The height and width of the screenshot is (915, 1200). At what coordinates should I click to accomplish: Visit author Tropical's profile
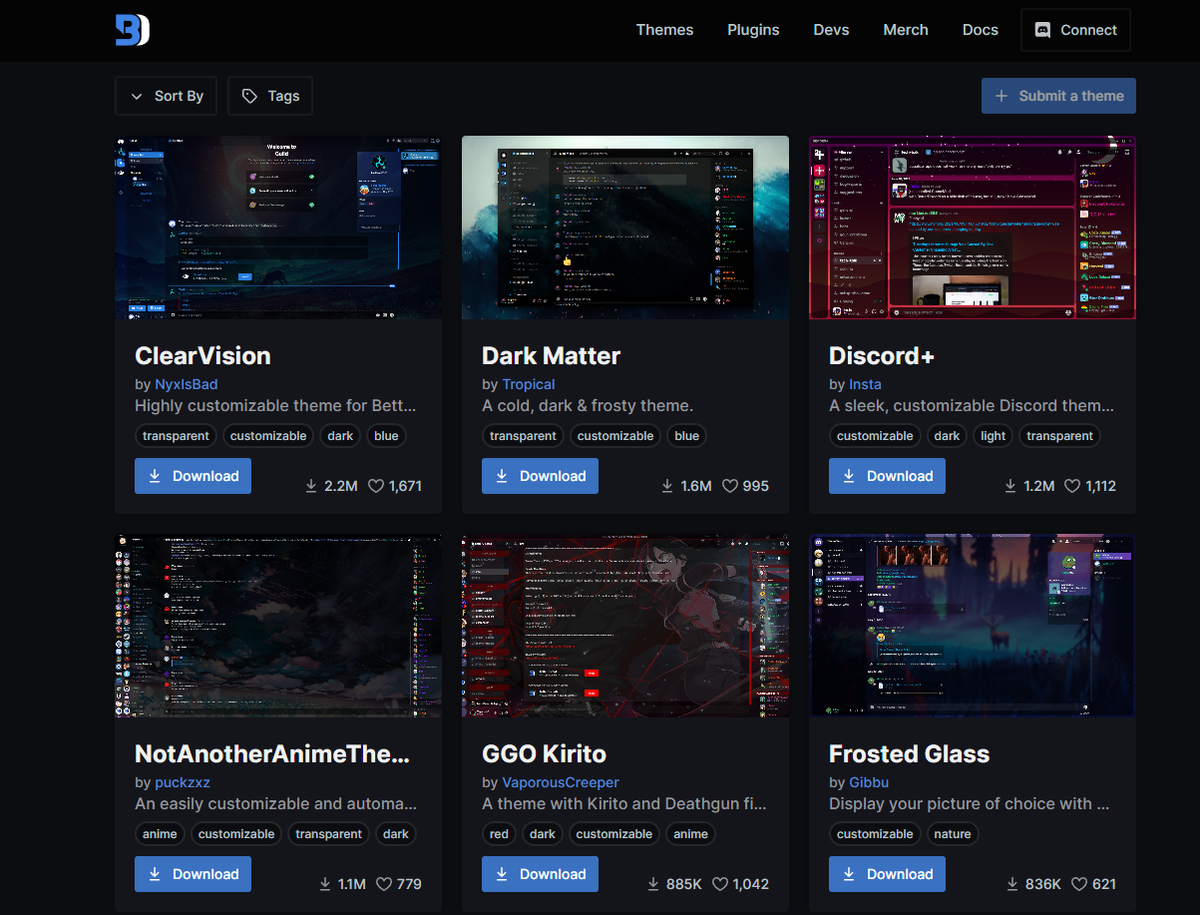point(528,384)
